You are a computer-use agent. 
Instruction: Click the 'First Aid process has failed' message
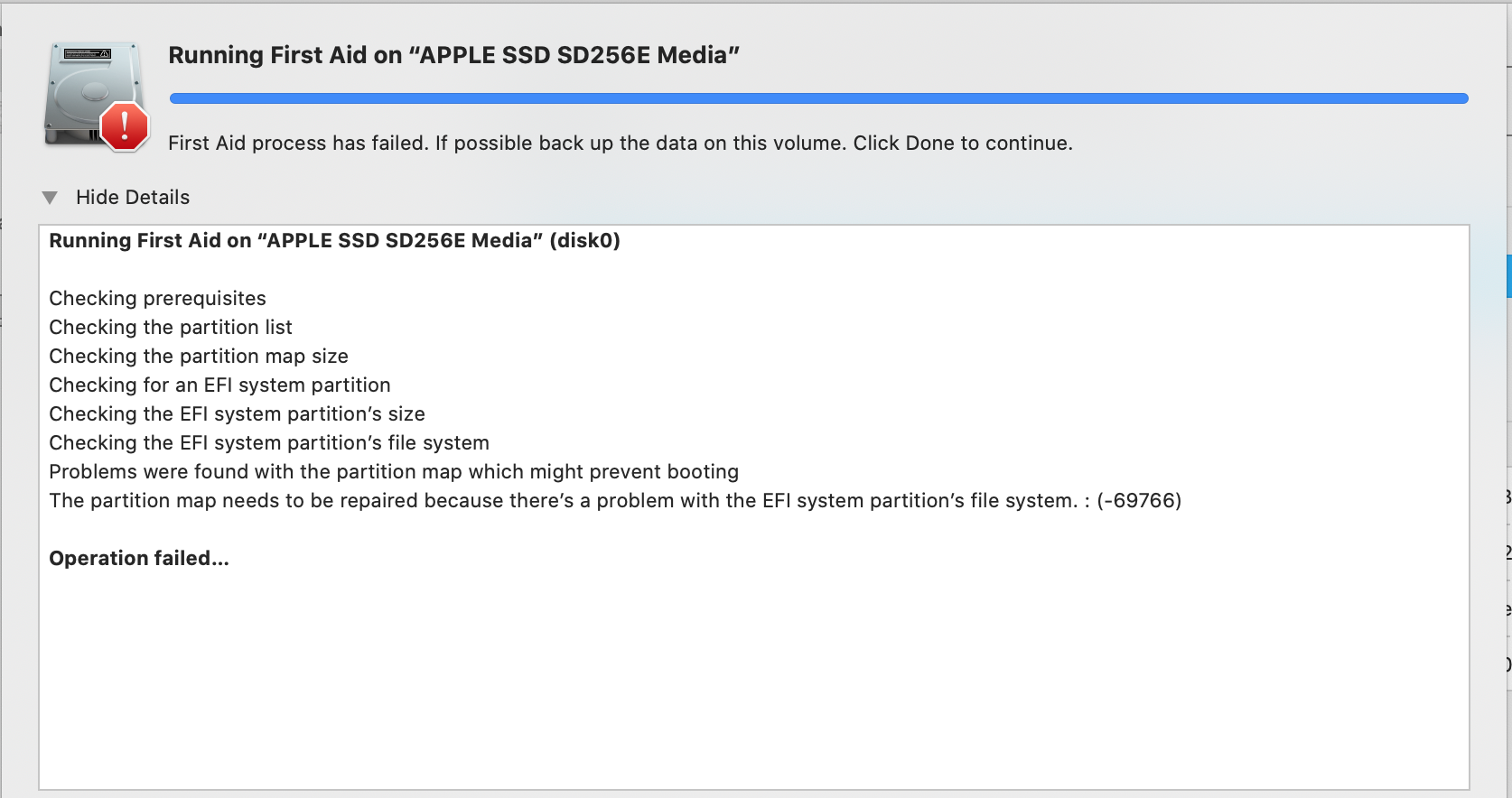(x=621, y=143)
